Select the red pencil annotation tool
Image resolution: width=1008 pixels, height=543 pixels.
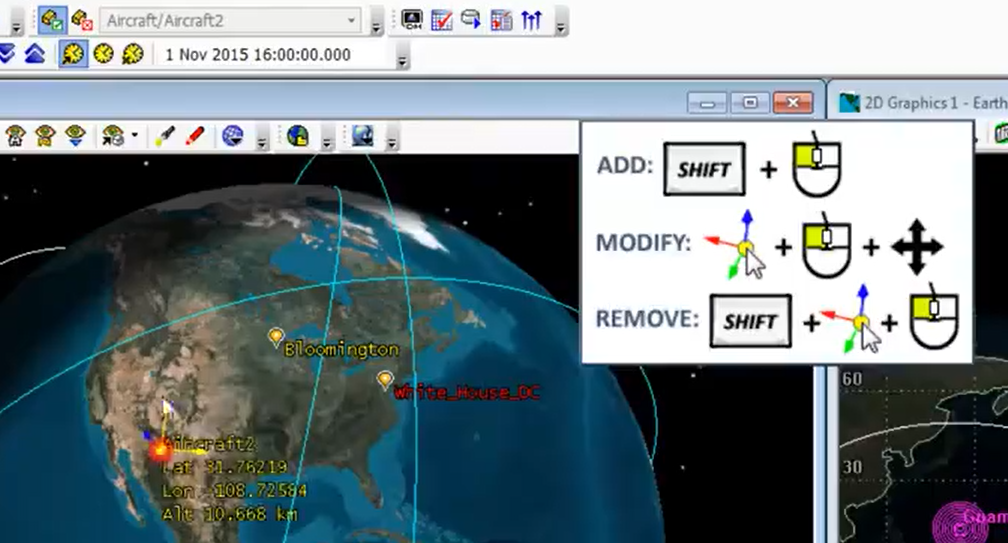[x=195, y=136]
